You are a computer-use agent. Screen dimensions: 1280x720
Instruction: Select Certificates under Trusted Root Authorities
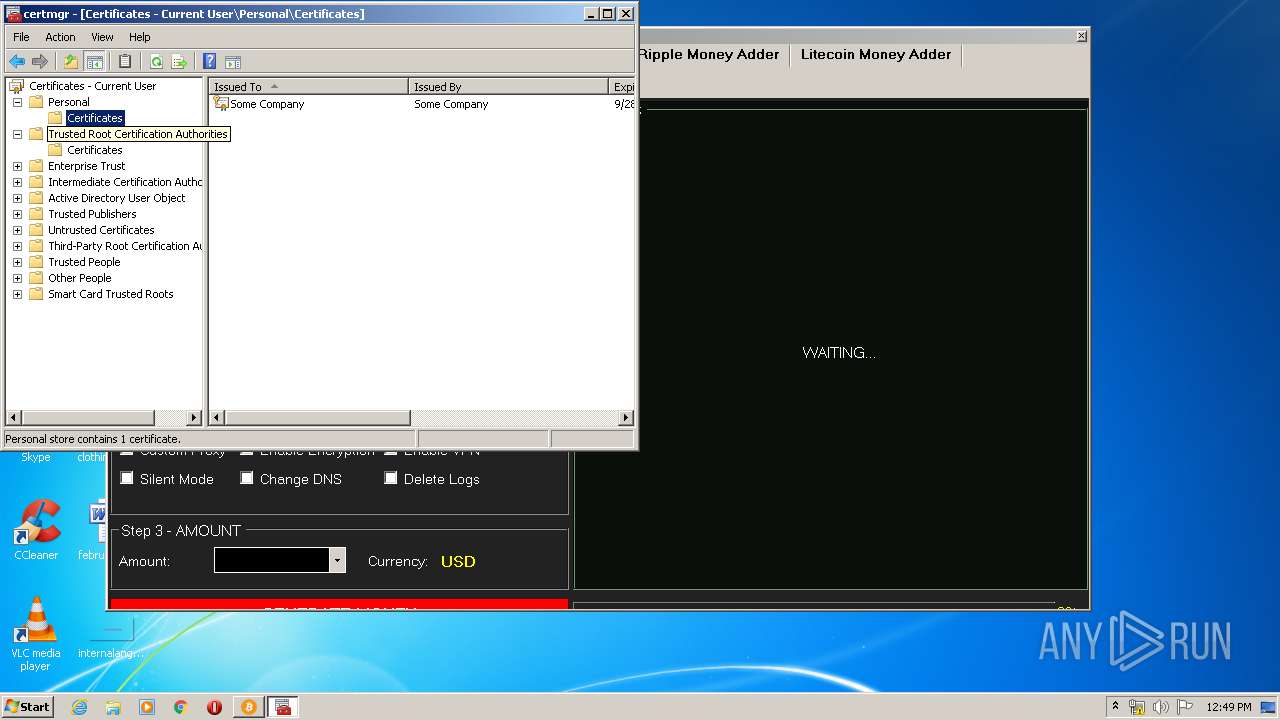pos(95,150)
